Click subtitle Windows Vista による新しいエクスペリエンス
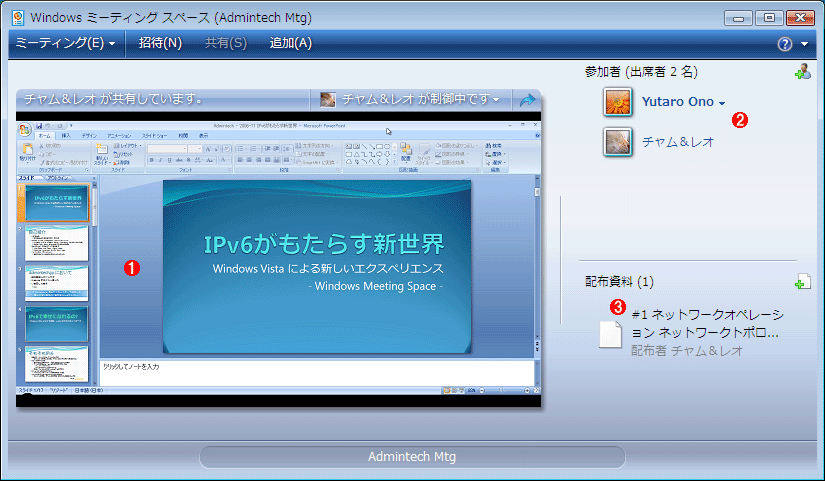The height and width of the screenshot is (481, 825). [x=328, y=268]
